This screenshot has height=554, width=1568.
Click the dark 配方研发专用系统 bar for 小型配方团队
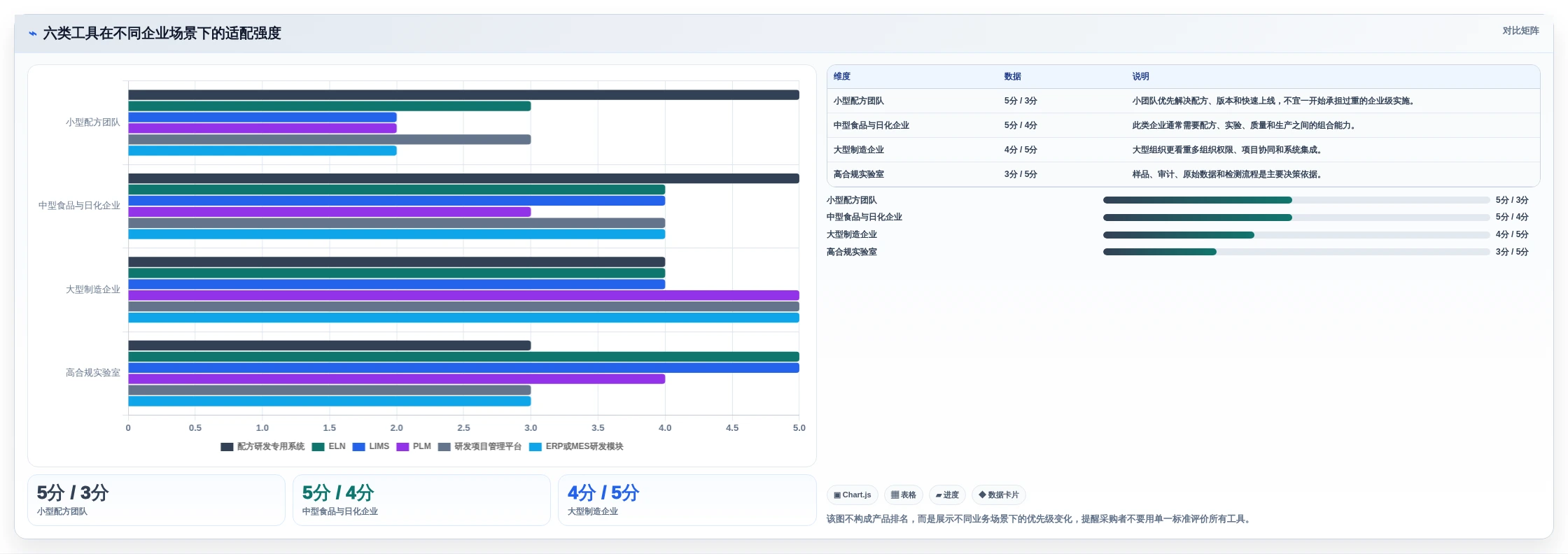463,95
